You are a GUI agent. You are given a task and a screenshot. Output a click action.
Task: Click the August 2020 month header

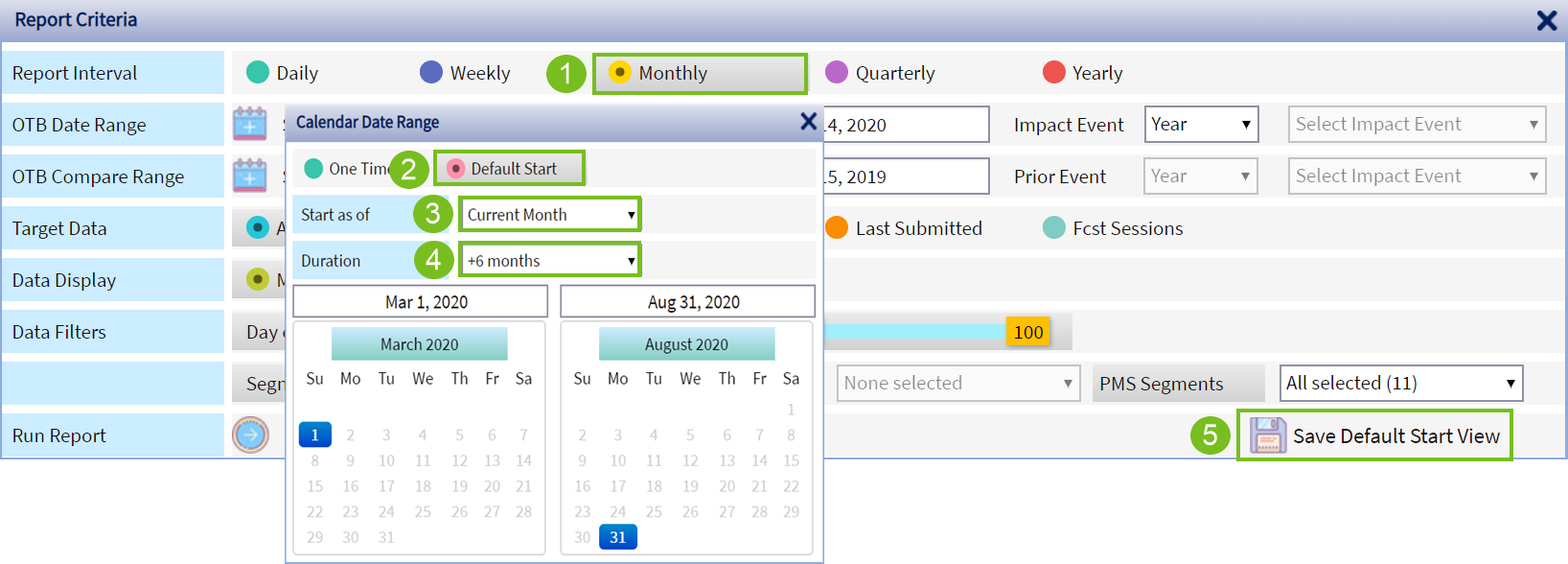(x=686, y=344)
